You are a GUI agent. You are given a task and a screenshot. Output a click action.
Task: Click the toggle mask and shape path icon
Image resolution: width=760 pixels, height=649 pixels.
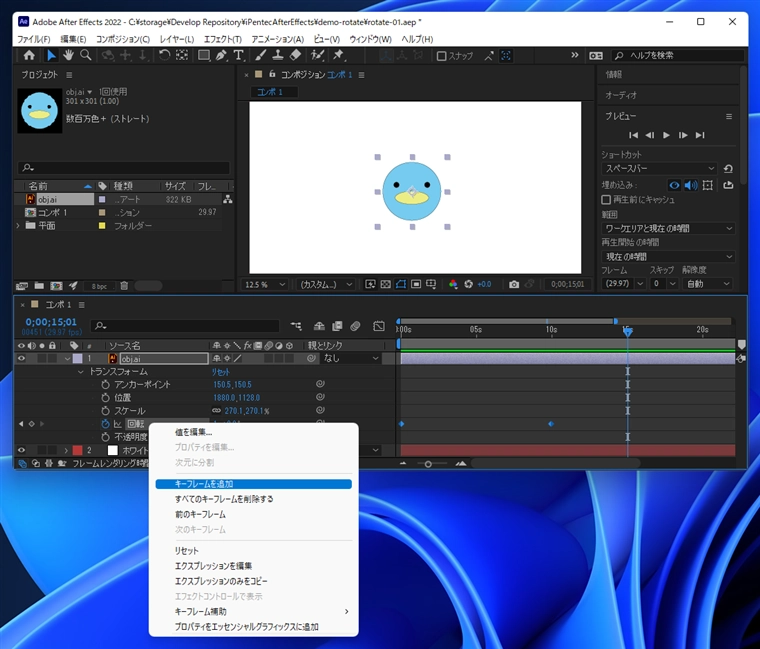401,285
